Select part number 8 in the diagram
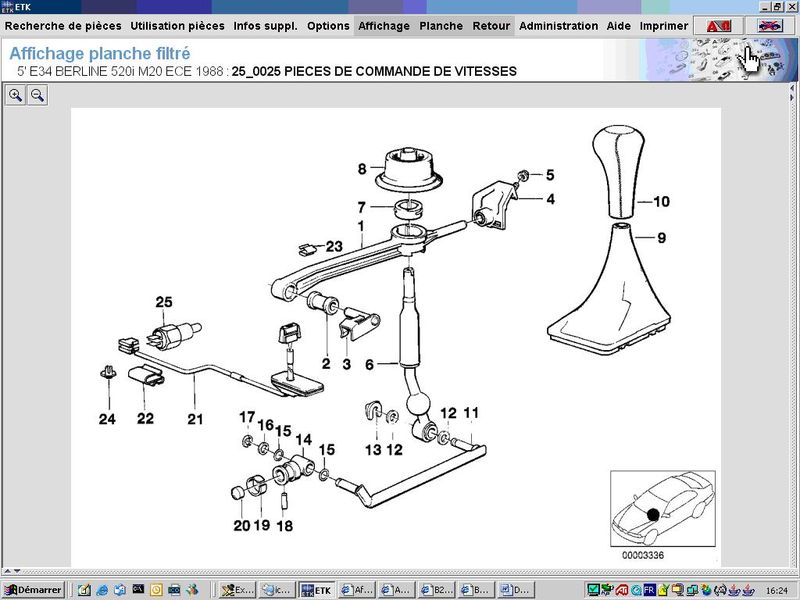 click(x=362, y=169)
